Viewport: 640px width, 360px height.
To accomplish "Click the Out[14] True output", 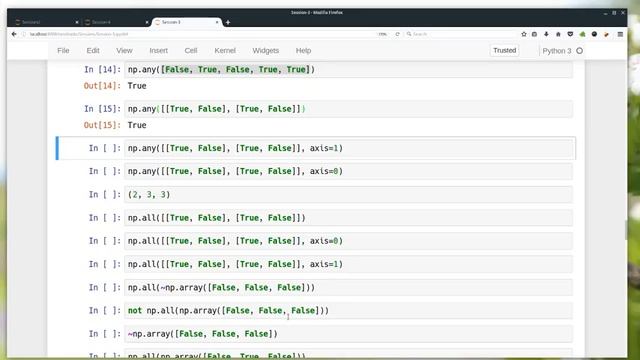I will (x=137, y=86).
